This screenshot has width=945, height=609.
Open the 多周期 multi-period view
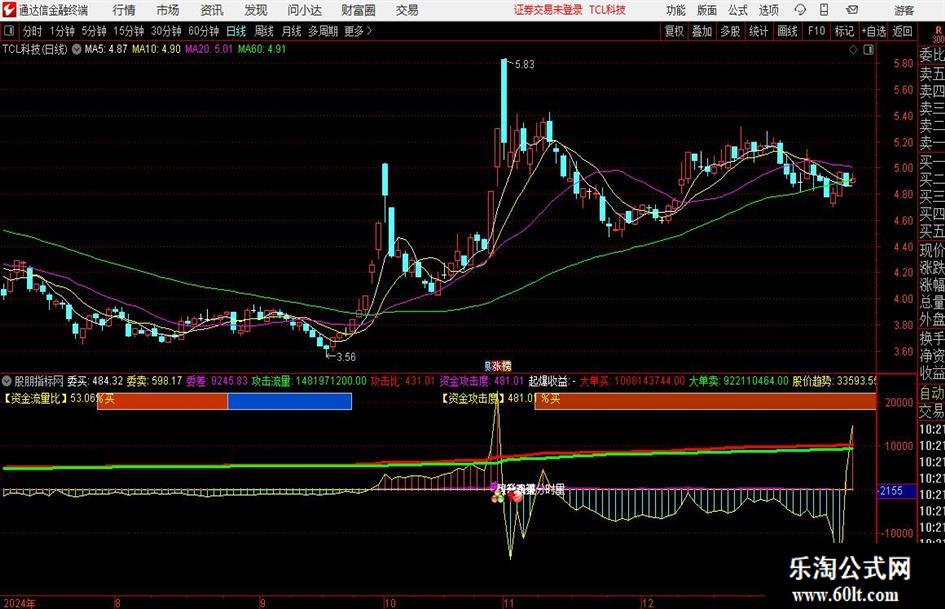(323, 31)
